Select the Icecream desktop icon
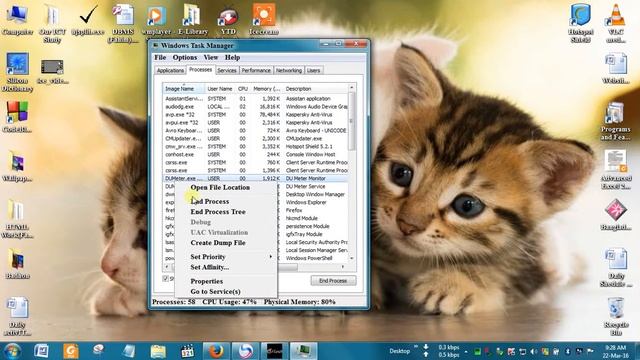This screenshot has height=360, width=640. tap(264, 20)
